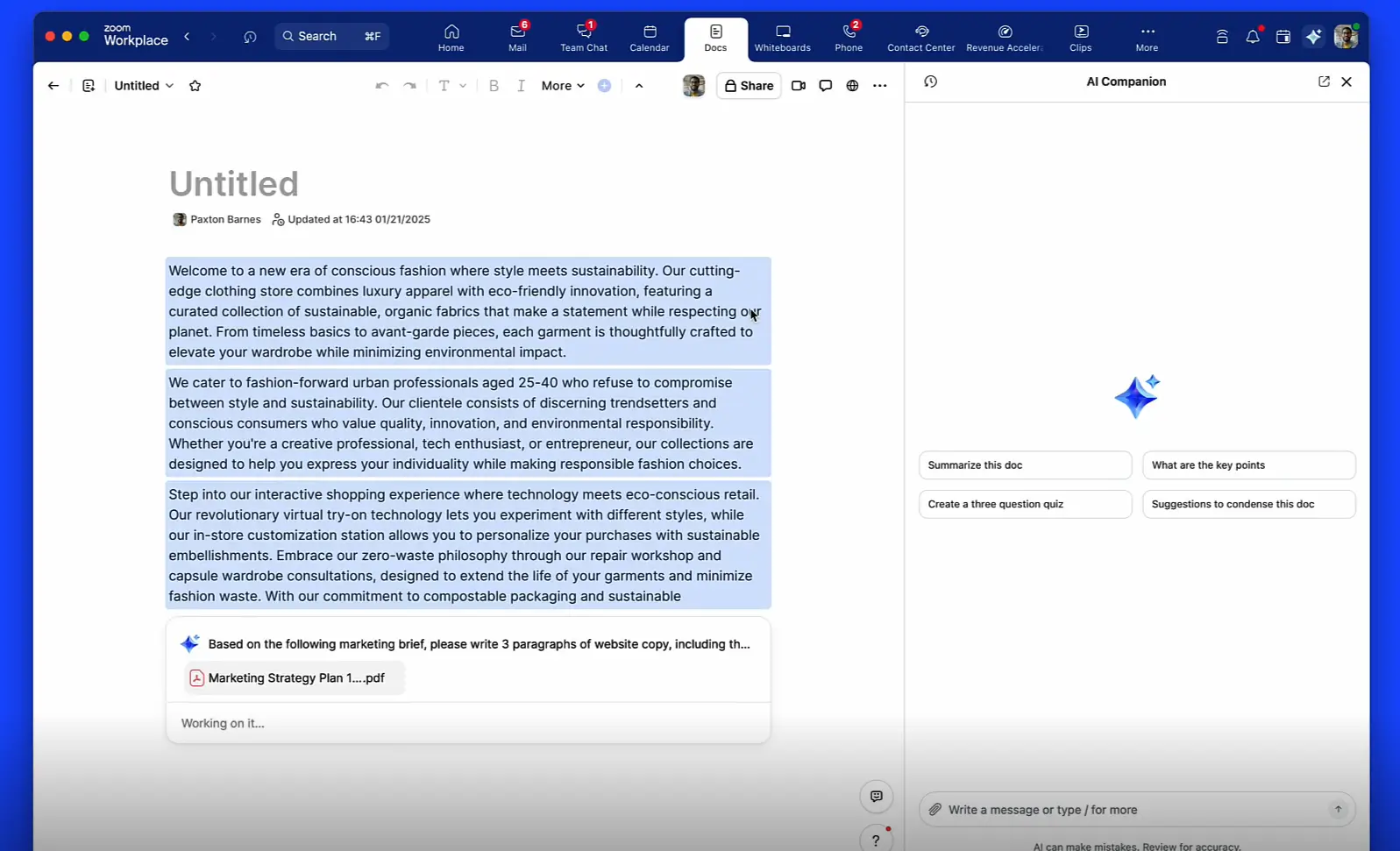Switch to the Calendar tab

(650, 39)
